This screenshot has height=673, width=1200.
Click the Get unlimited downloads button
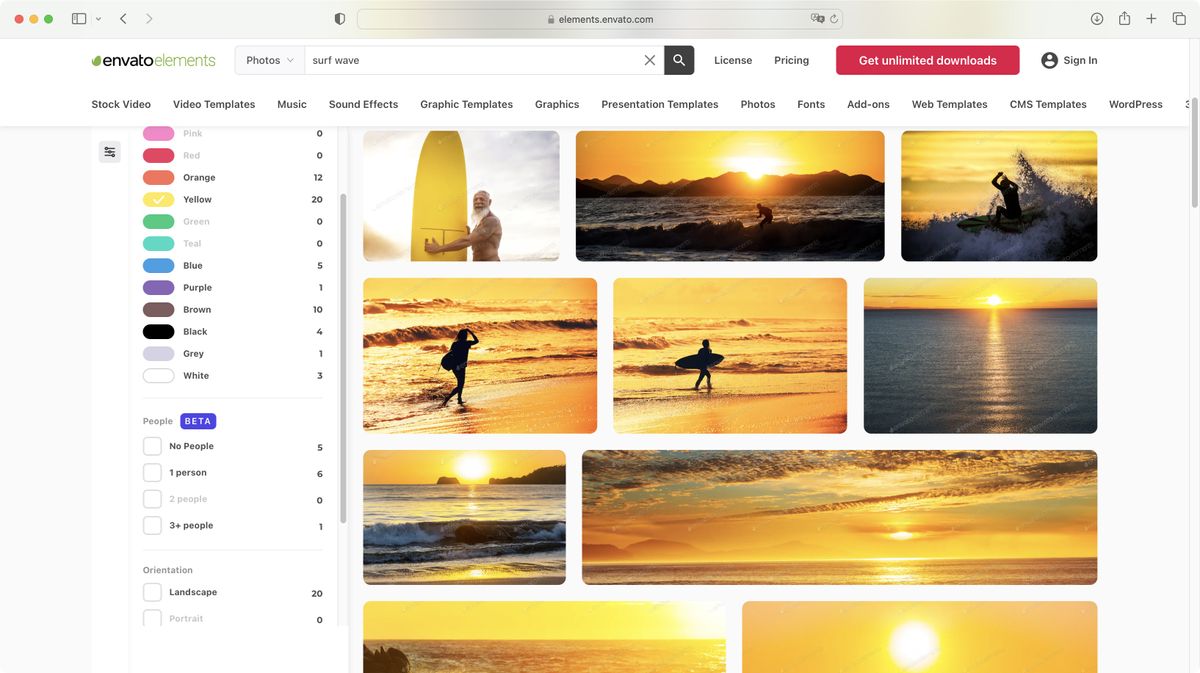coord(927,60)
